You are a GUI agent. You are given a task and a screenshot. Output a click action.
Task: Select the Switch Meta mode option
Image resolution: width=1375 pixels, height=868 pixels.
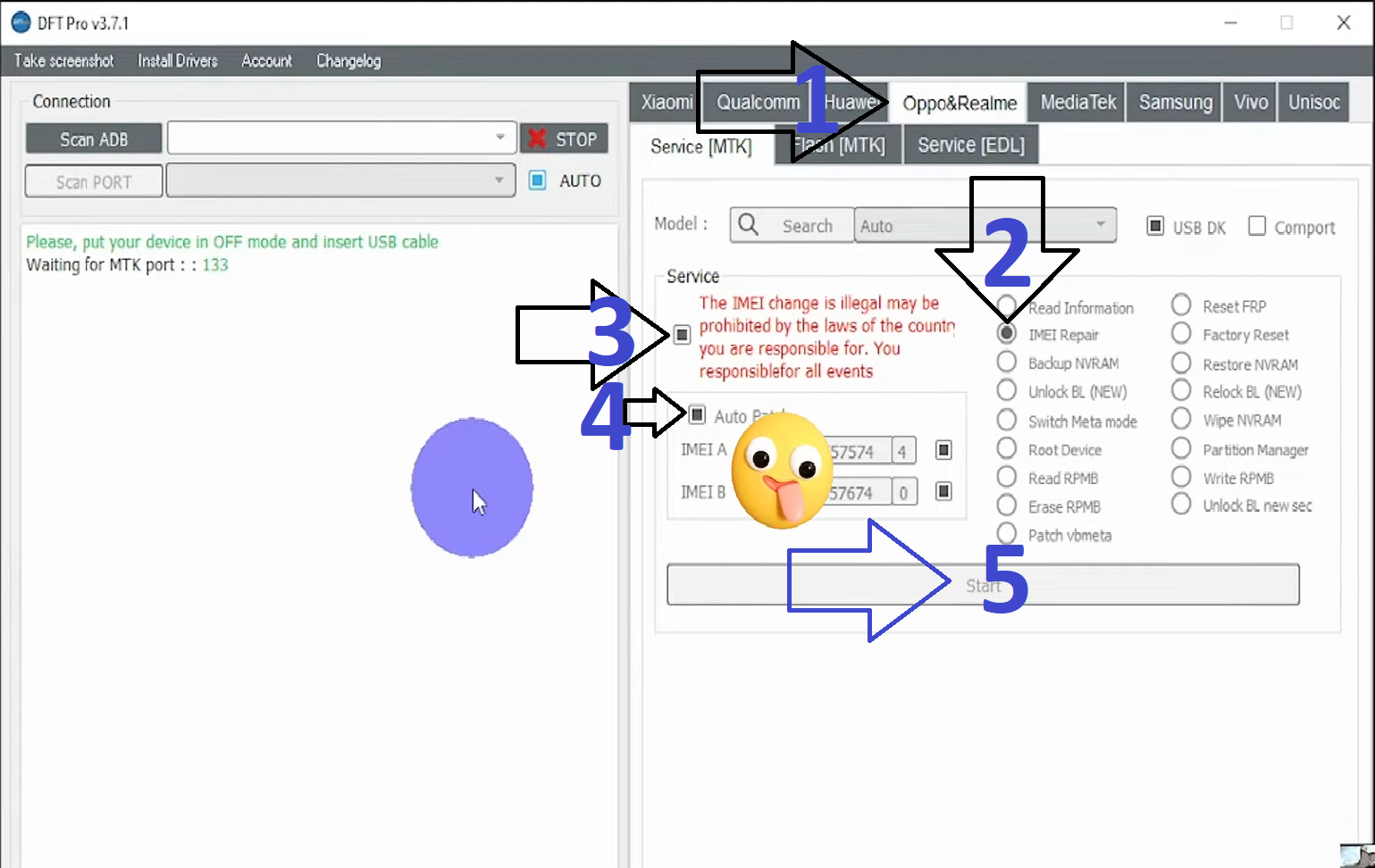(x=1007, y=420)
